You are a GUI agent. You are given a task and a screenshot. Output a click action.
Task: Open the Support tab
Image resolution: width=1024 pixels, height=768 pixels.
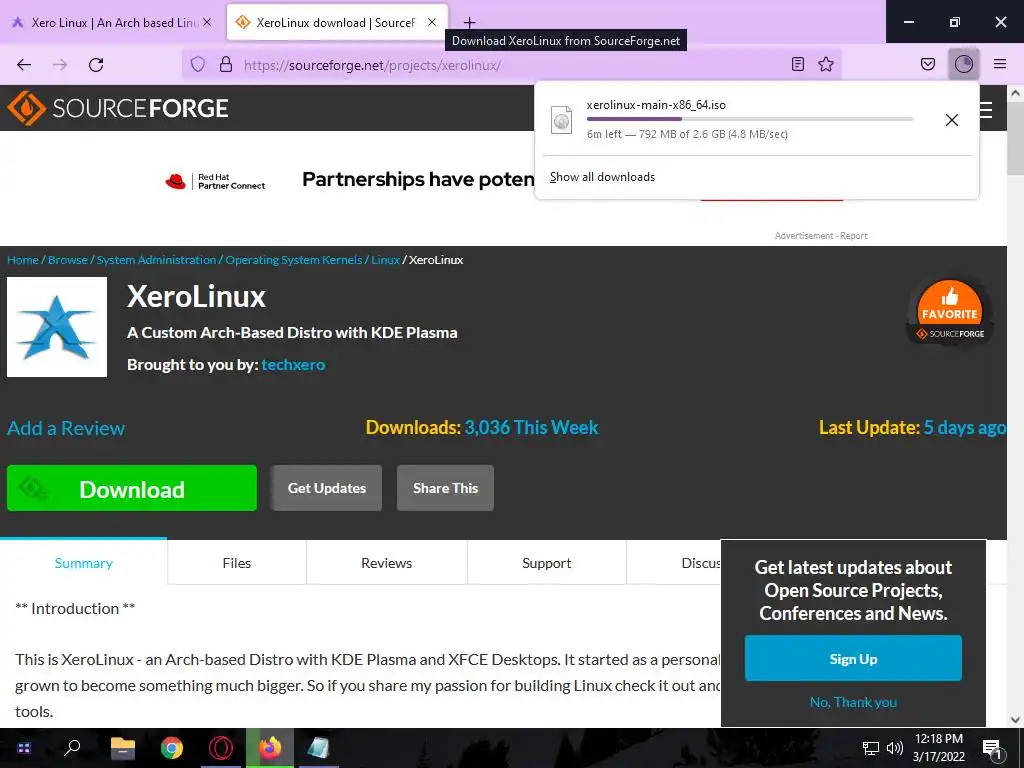point(547,563)
